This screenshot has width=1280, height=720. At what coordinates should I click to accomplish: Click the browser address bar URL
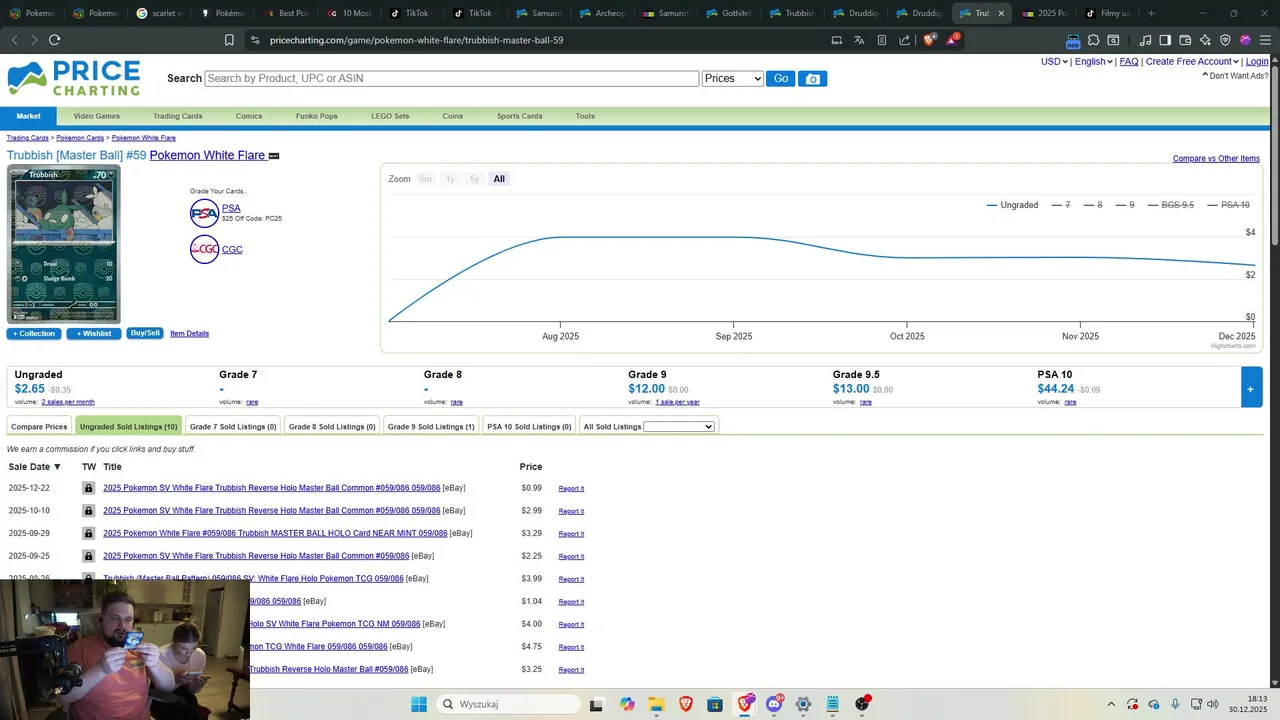coord(416,40)
